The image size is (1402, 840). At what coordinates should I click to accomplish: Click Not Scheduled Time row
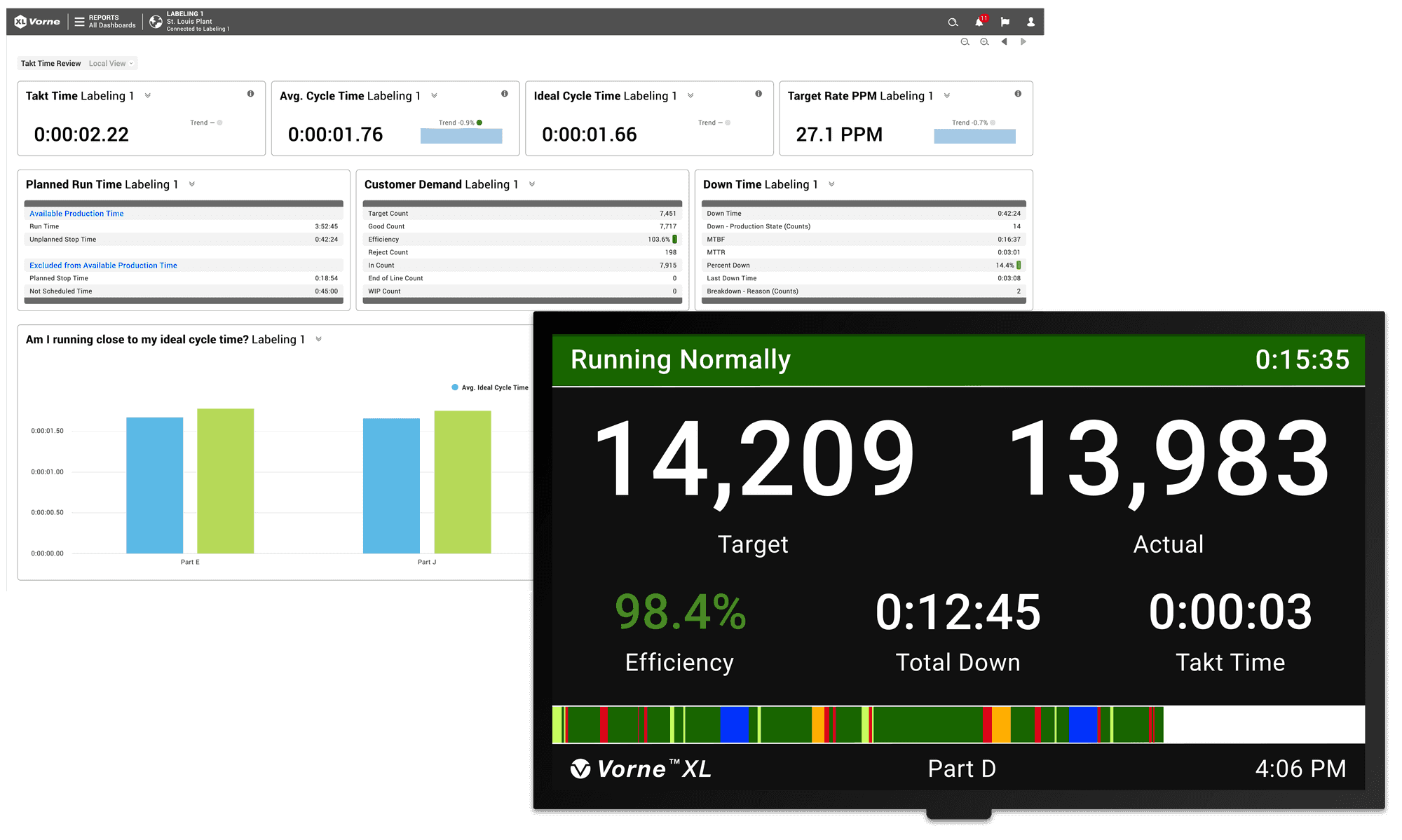[x=184, y=291]
